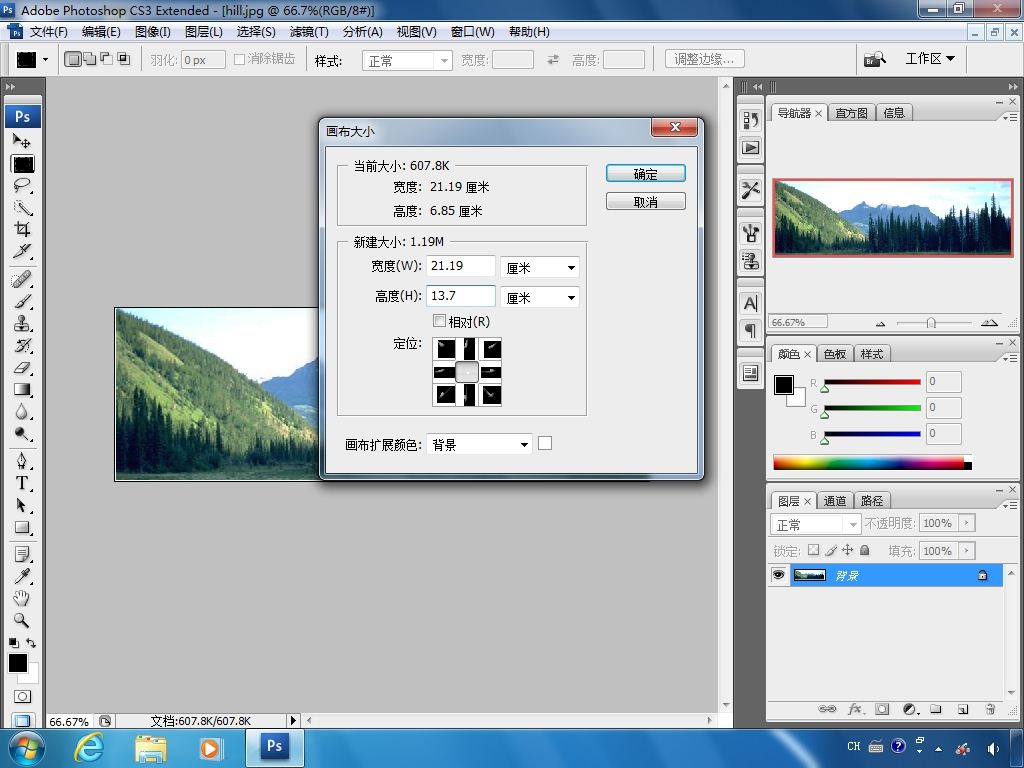The image size is (1024, 768).
Task: Click the 确定 button
Action: point(645,174)
